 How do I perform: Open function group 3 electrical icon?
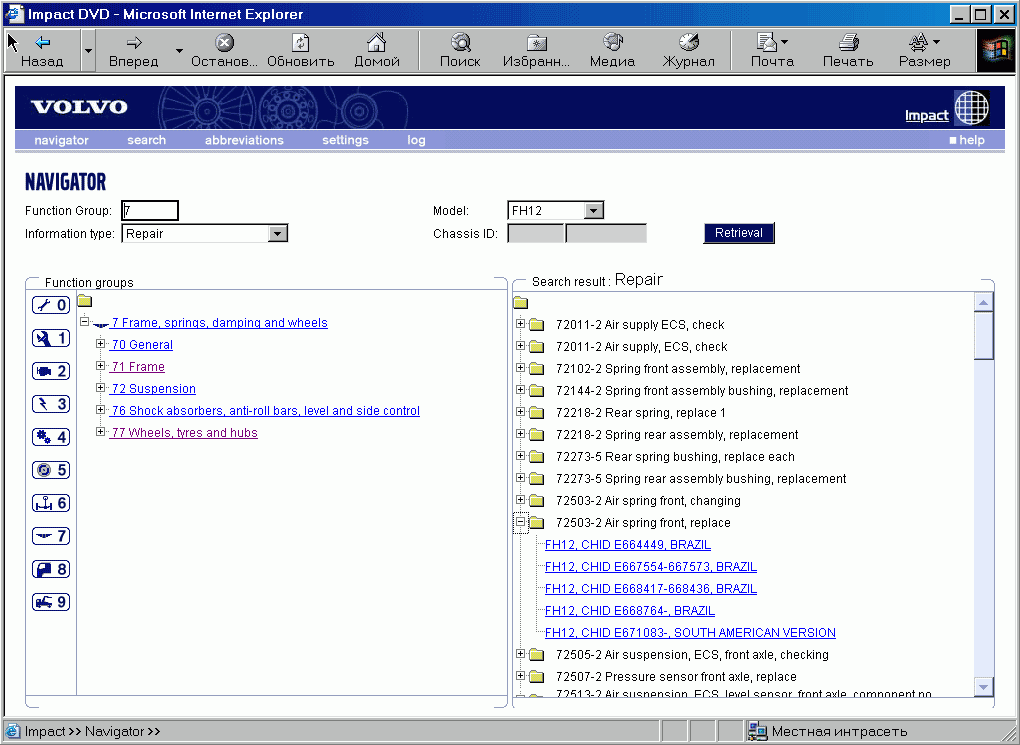pyautogui.click(x=51, y=404)
